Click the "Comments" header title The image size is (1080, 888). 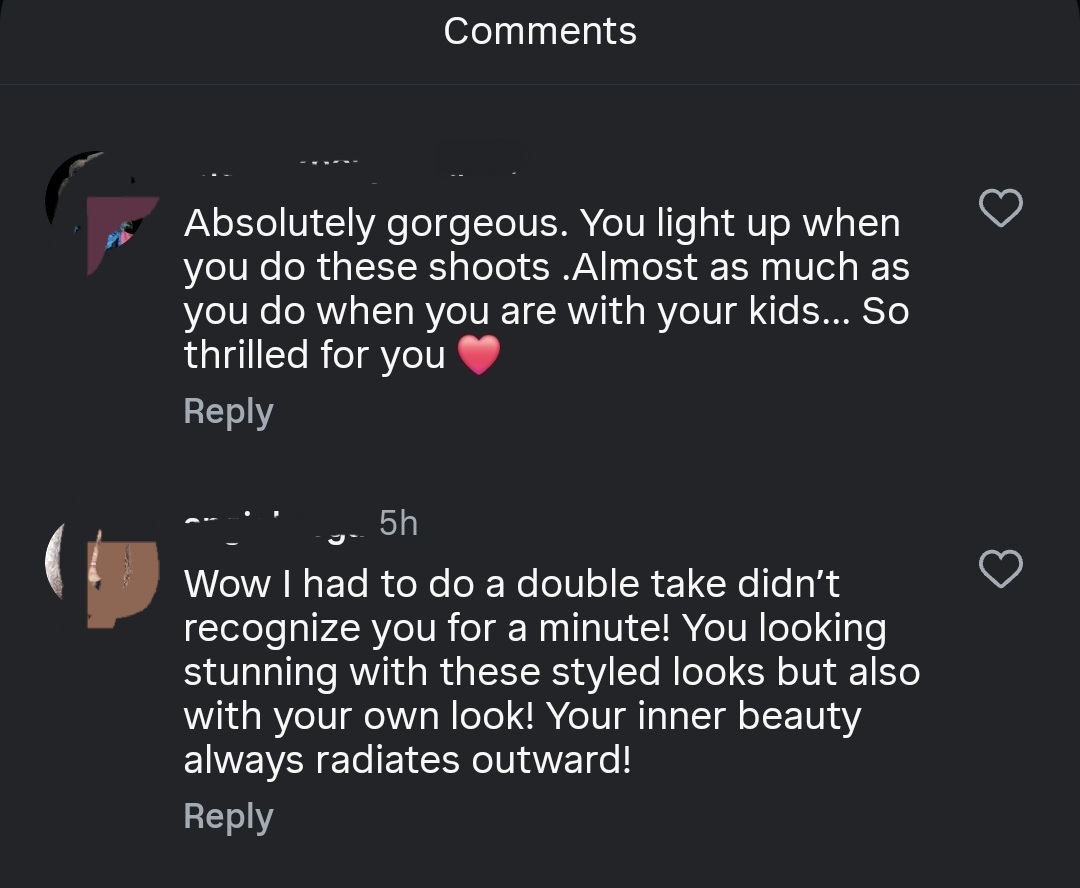click(x=540, y=31)
